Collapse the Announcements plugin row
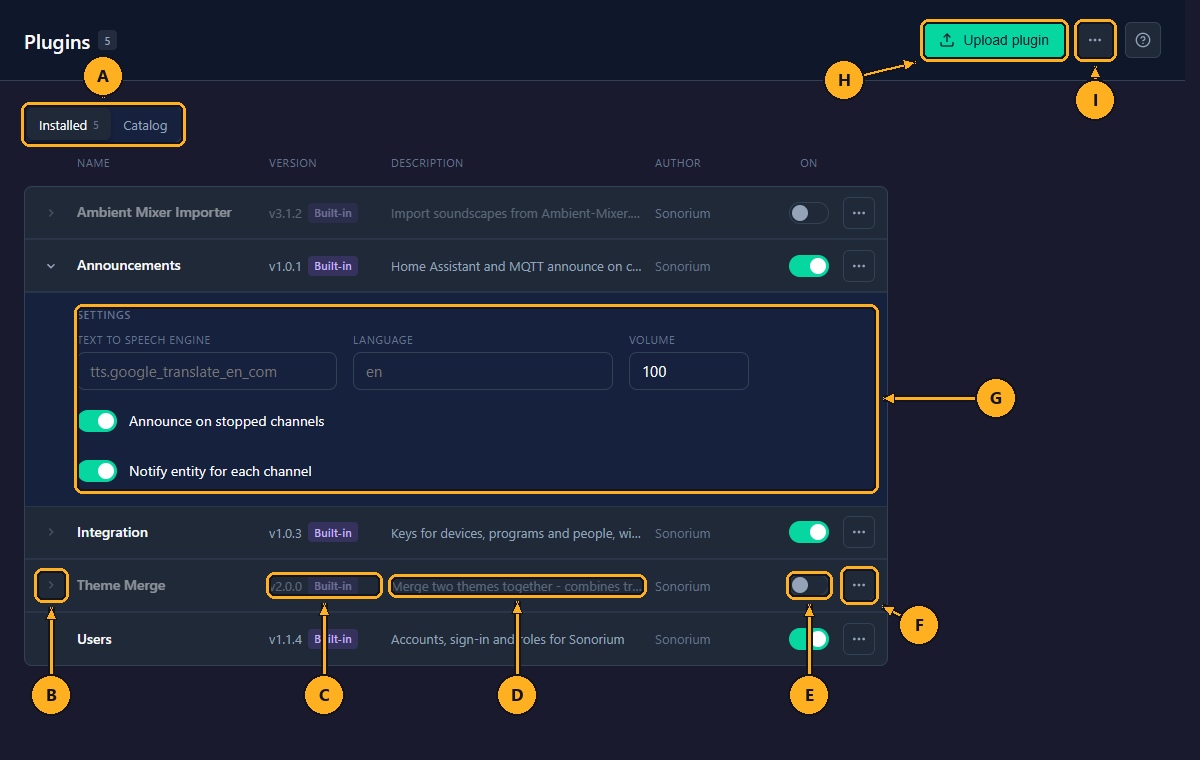This screenshot has height=760, width=1200. pos(51,266)
